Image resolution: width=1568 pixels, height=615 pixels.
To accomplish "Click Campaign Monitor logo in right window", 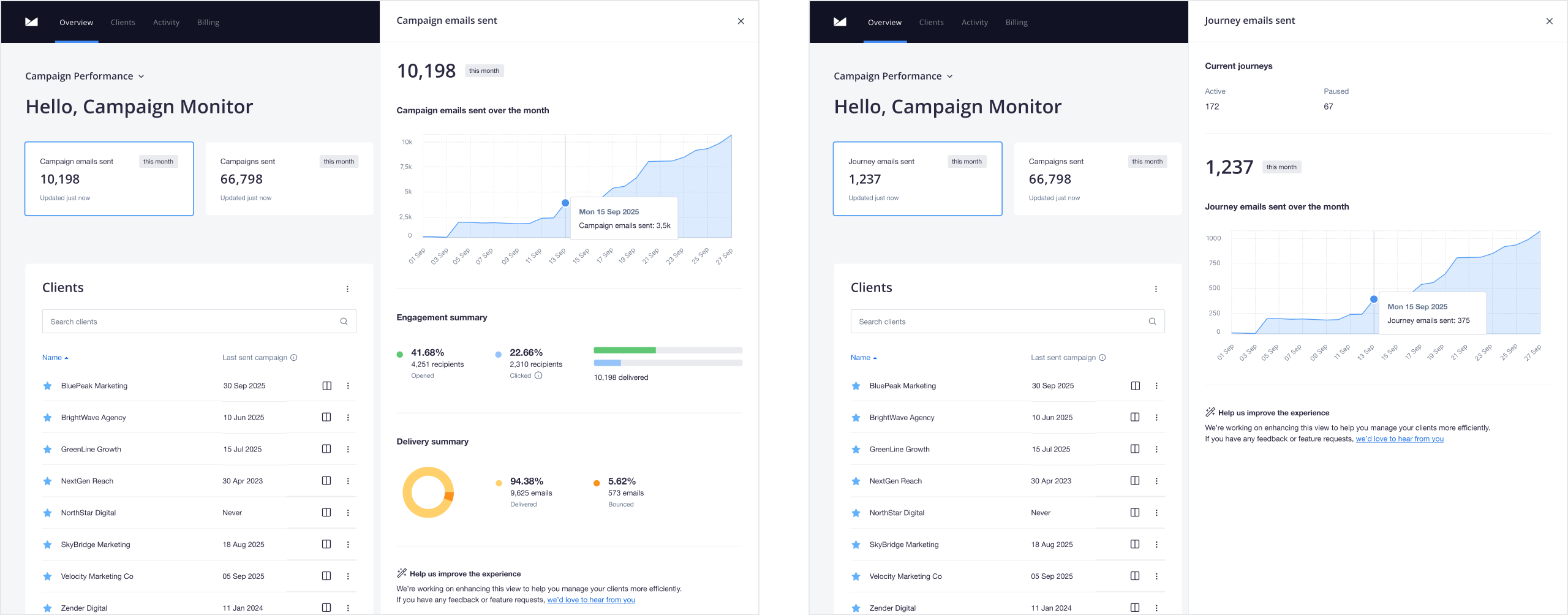I will click(840, 22).
